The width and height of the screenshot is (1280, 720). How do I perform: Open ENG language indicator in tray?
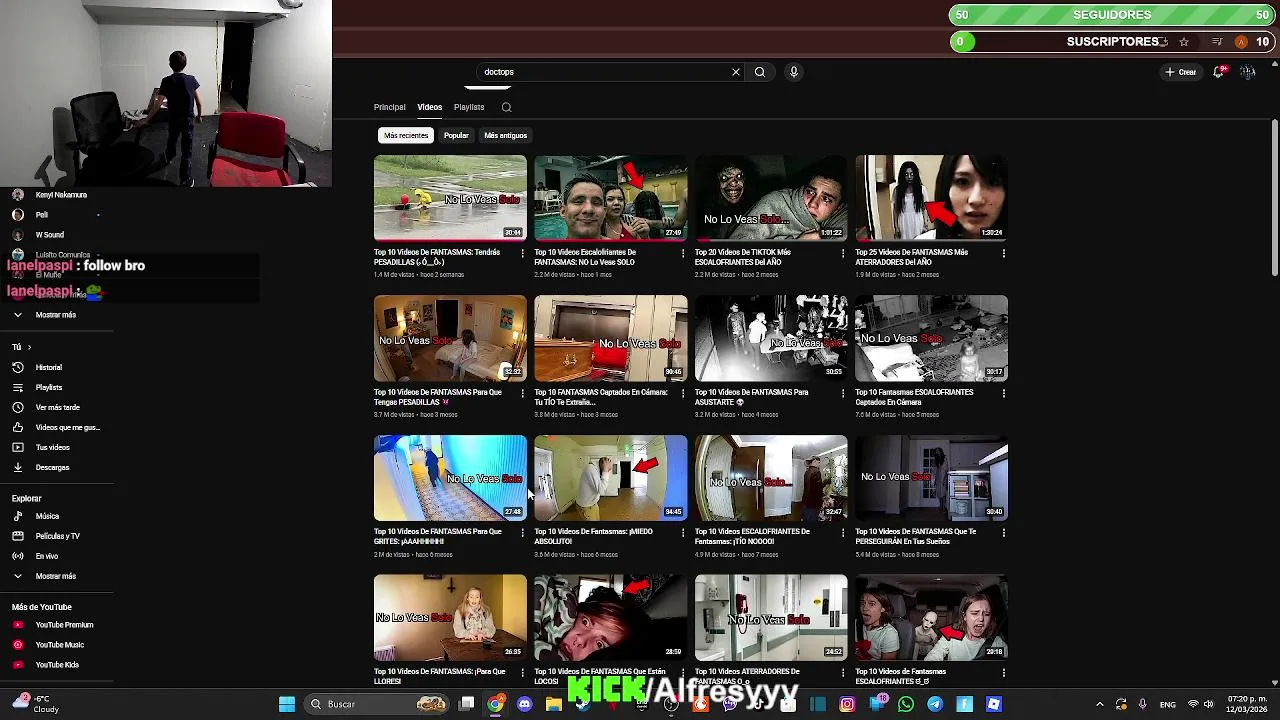click(x=1168, y=704)
